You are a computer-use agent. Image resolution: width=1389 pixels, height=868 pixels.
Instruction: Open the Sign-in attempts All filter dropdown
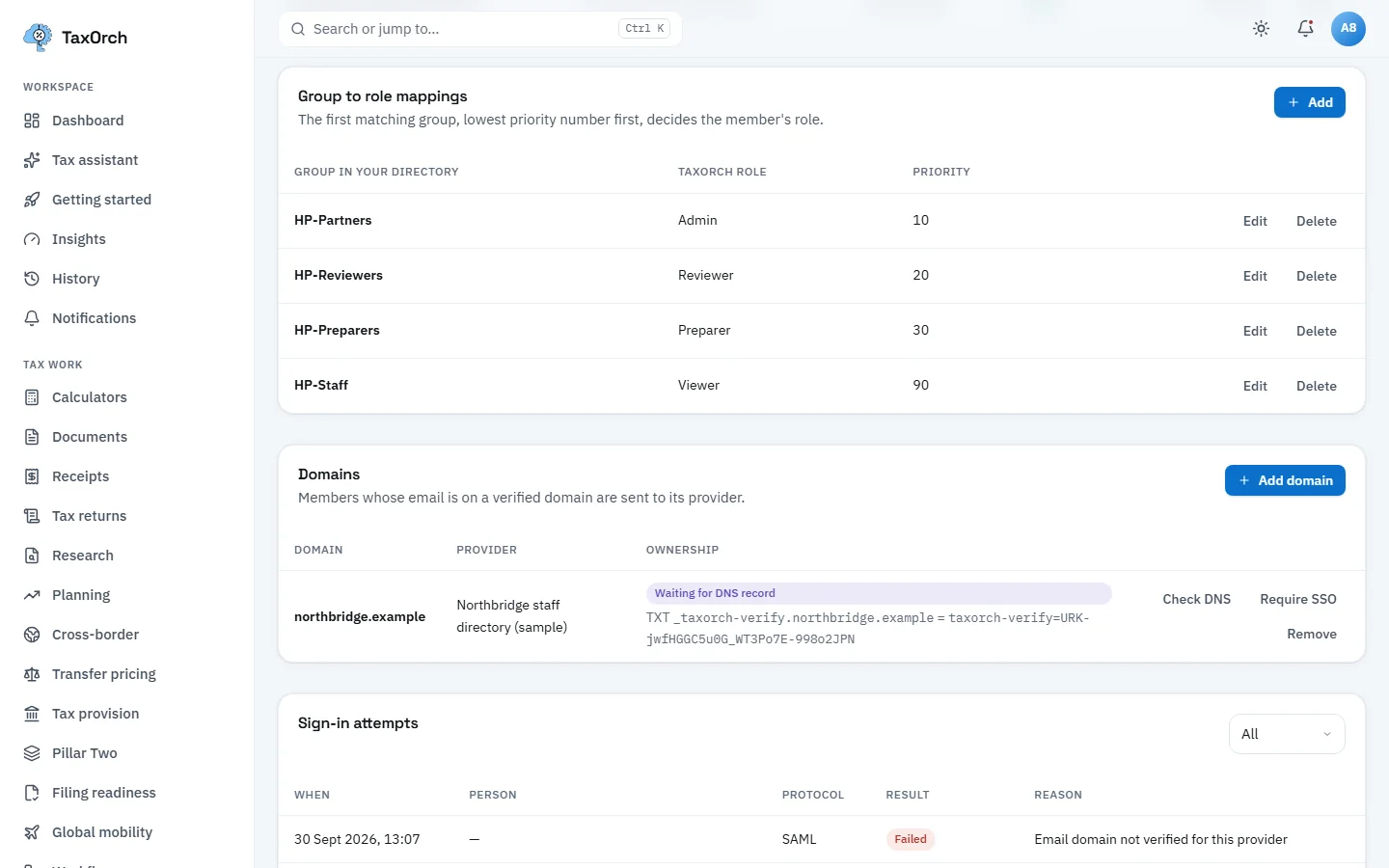(1287, 734)
